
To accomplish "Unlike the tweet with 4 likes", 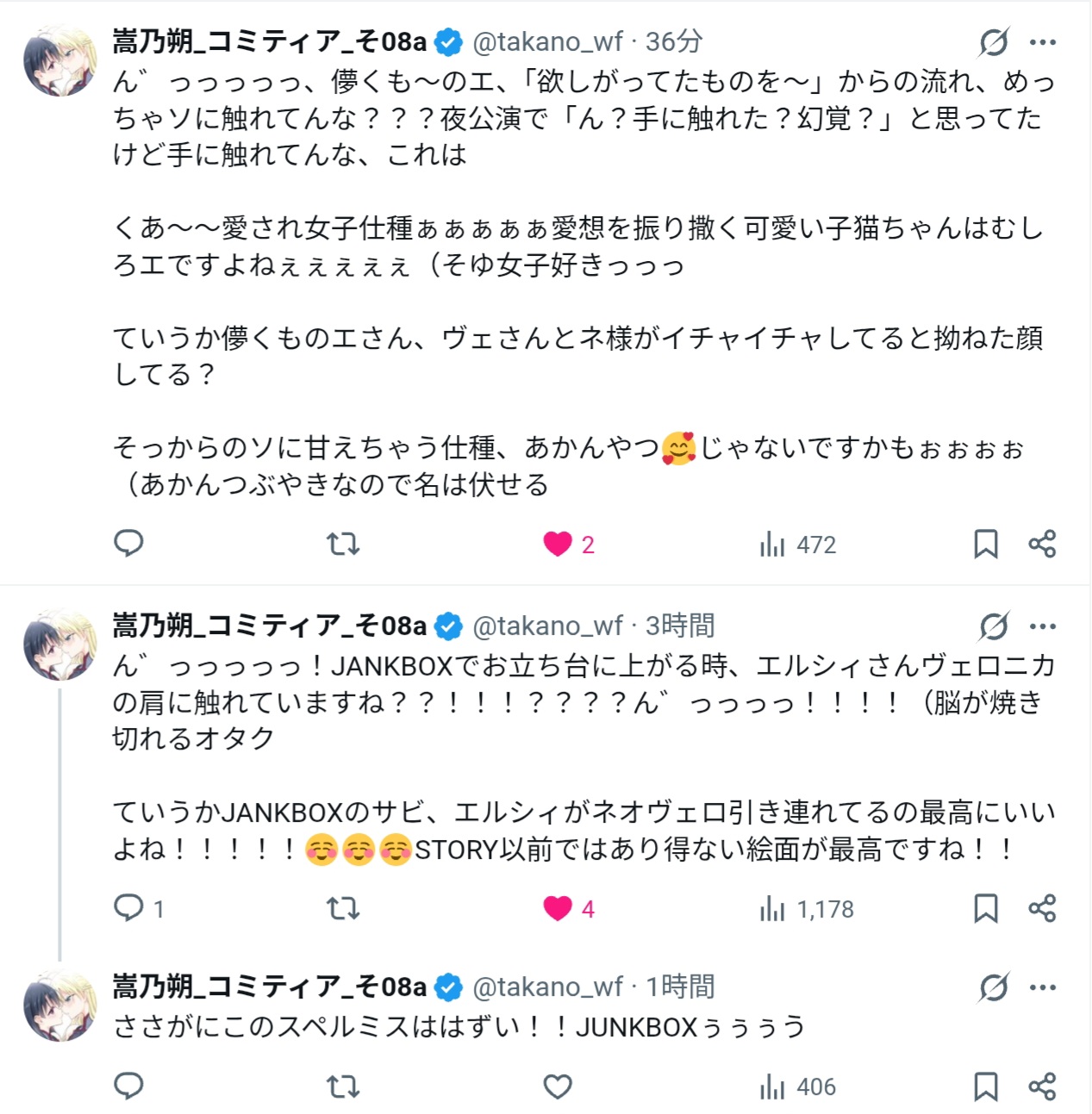I will (x=558, y=908).
